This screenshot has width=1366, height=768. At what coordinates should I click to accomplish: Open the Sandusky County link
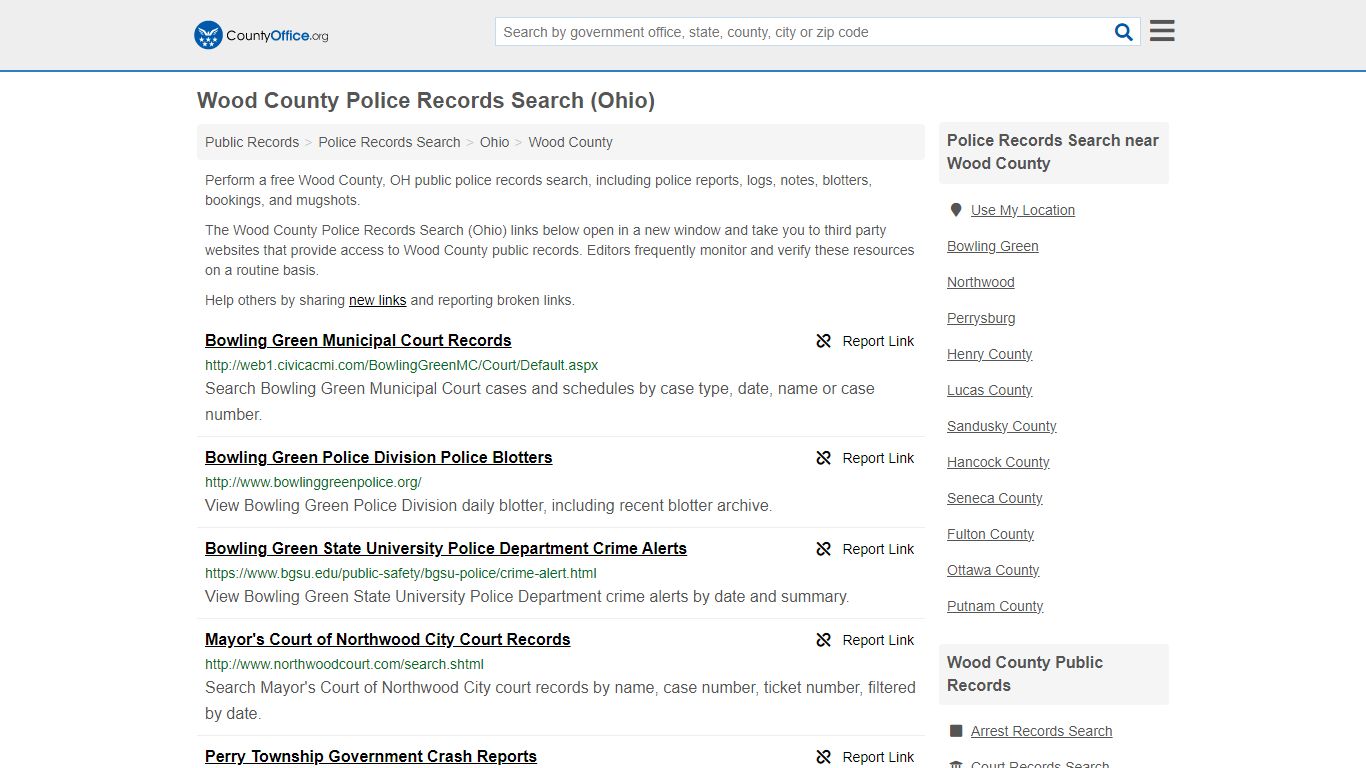tap(1001, 426)
